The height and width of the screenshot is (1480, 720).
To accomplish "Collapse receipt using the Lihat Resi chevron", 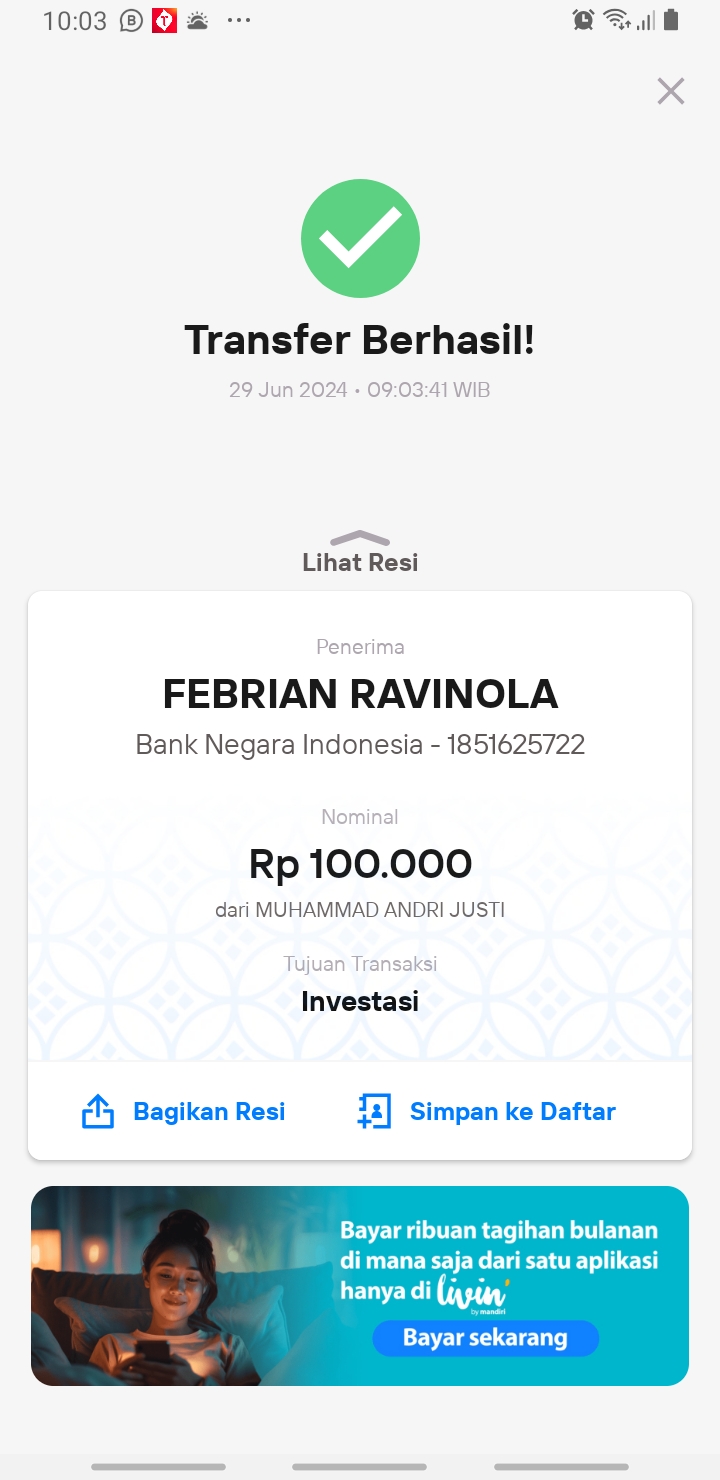I will tap(360, 538).
